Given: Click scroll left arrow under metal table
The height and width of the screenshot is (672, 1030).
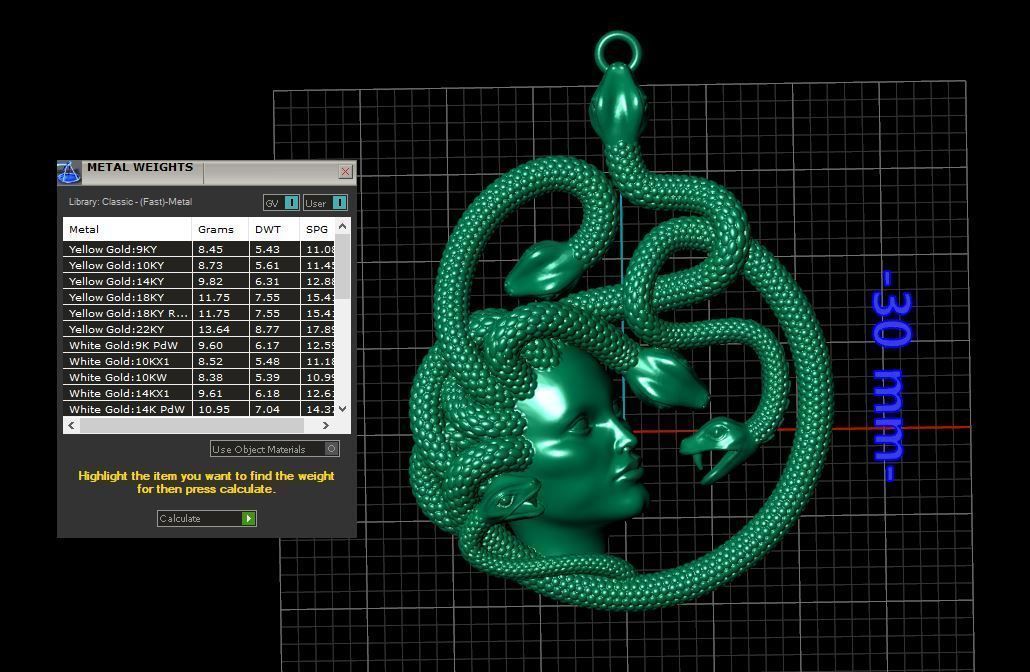Looking at the screenshot, I should (x=71, y=426).
